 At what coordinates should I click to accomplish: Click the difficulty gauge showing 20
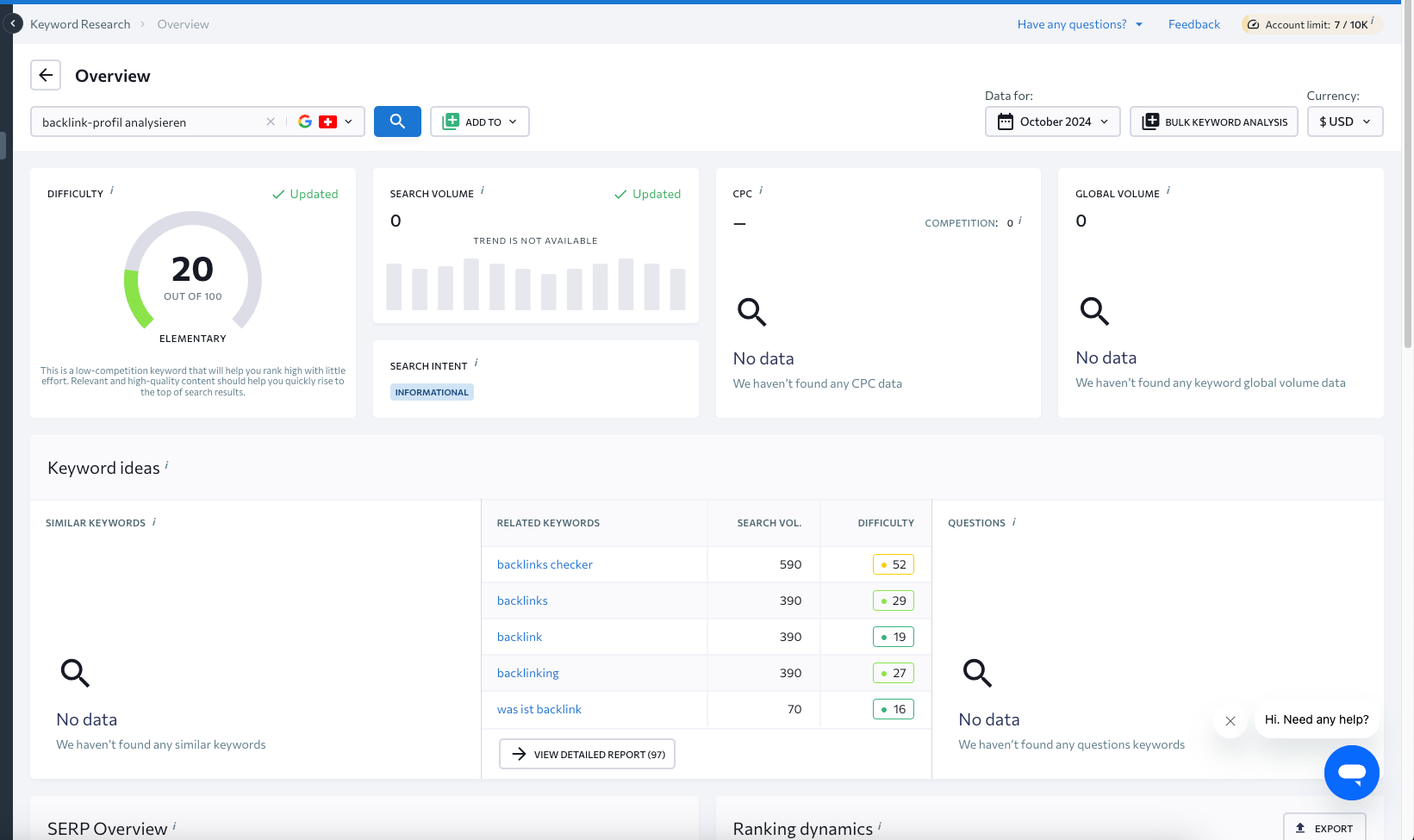coord(193,271)
